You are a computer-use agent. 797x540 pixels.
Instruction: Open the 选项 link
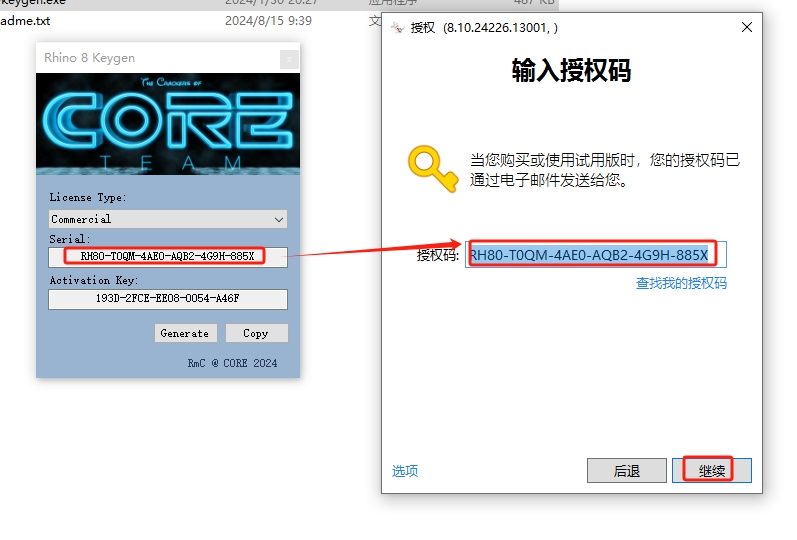click(x=405, y=471)
